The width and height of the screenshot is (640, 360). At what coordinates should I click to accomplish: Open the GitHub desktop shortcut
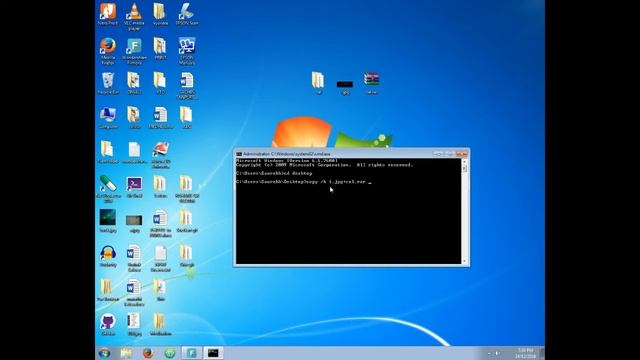108,325
